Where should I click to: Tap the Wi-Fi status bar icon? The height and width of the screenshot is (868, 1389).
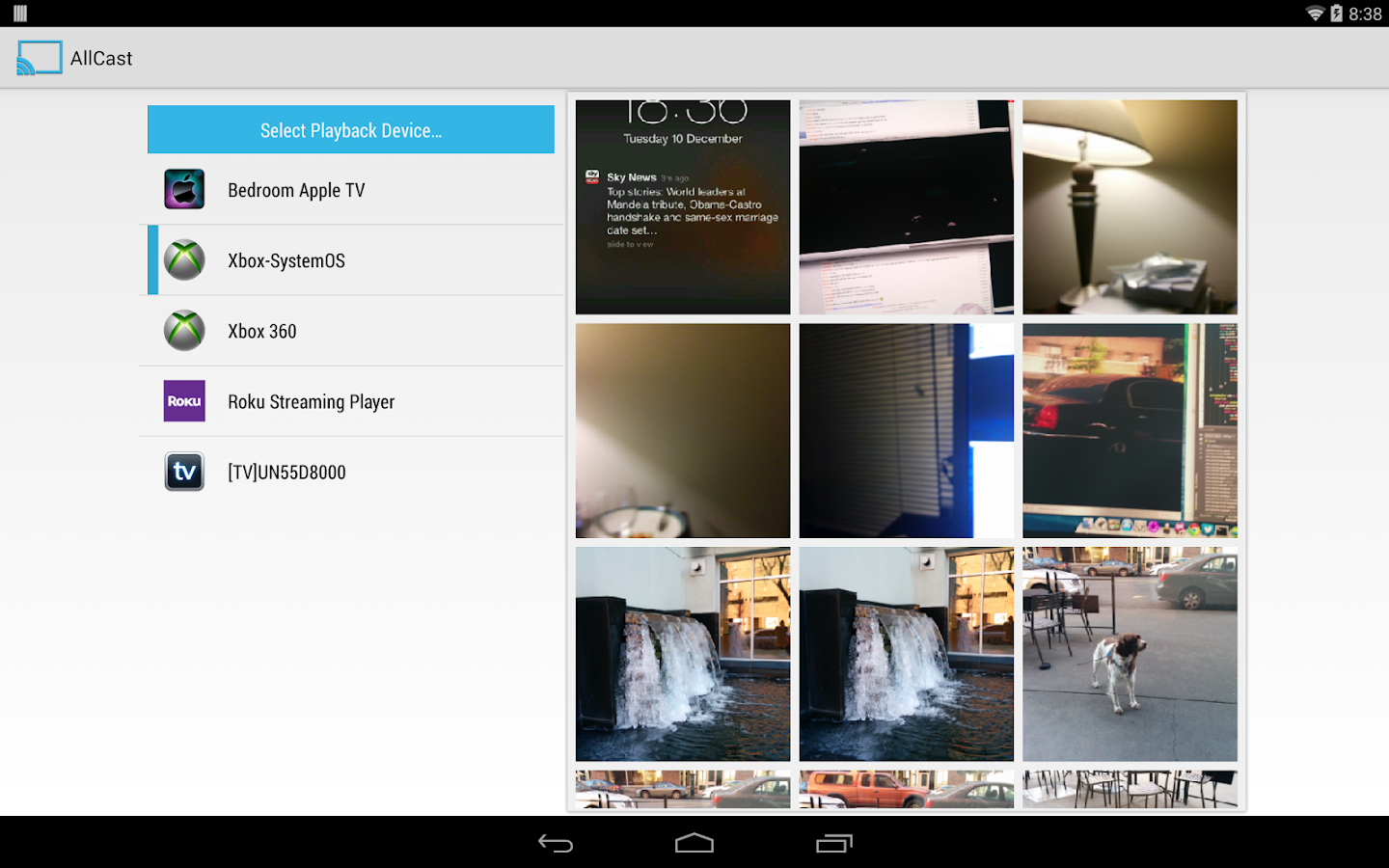pos(1314,14)
